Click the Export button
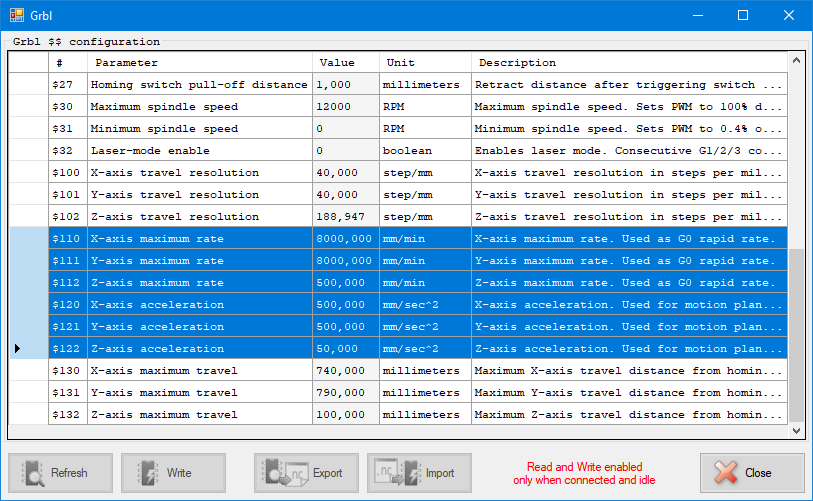The image size is (813, 501). (306, 473)
